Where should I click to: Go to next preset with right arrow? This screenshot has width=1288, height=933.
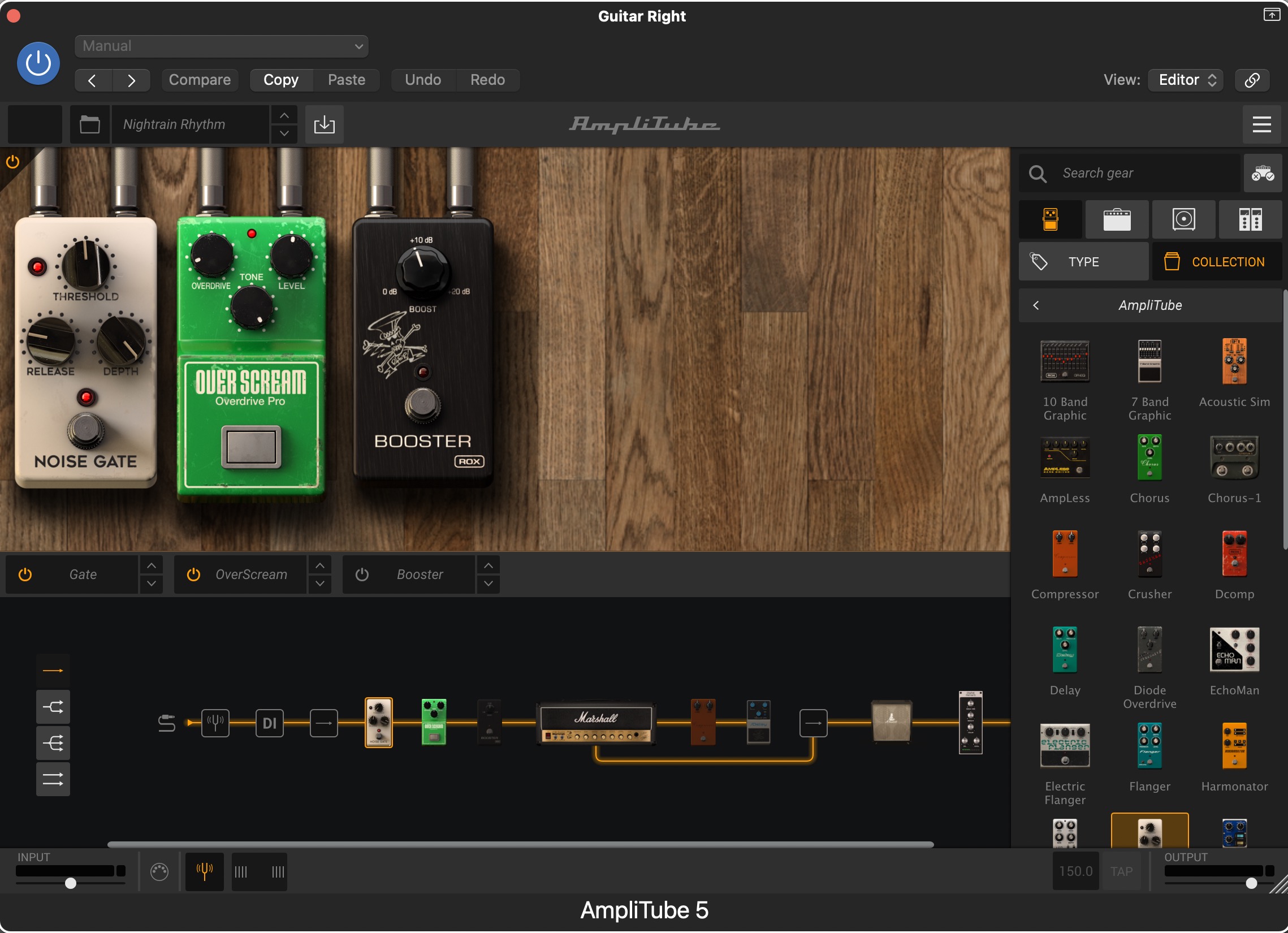[131, 80]
